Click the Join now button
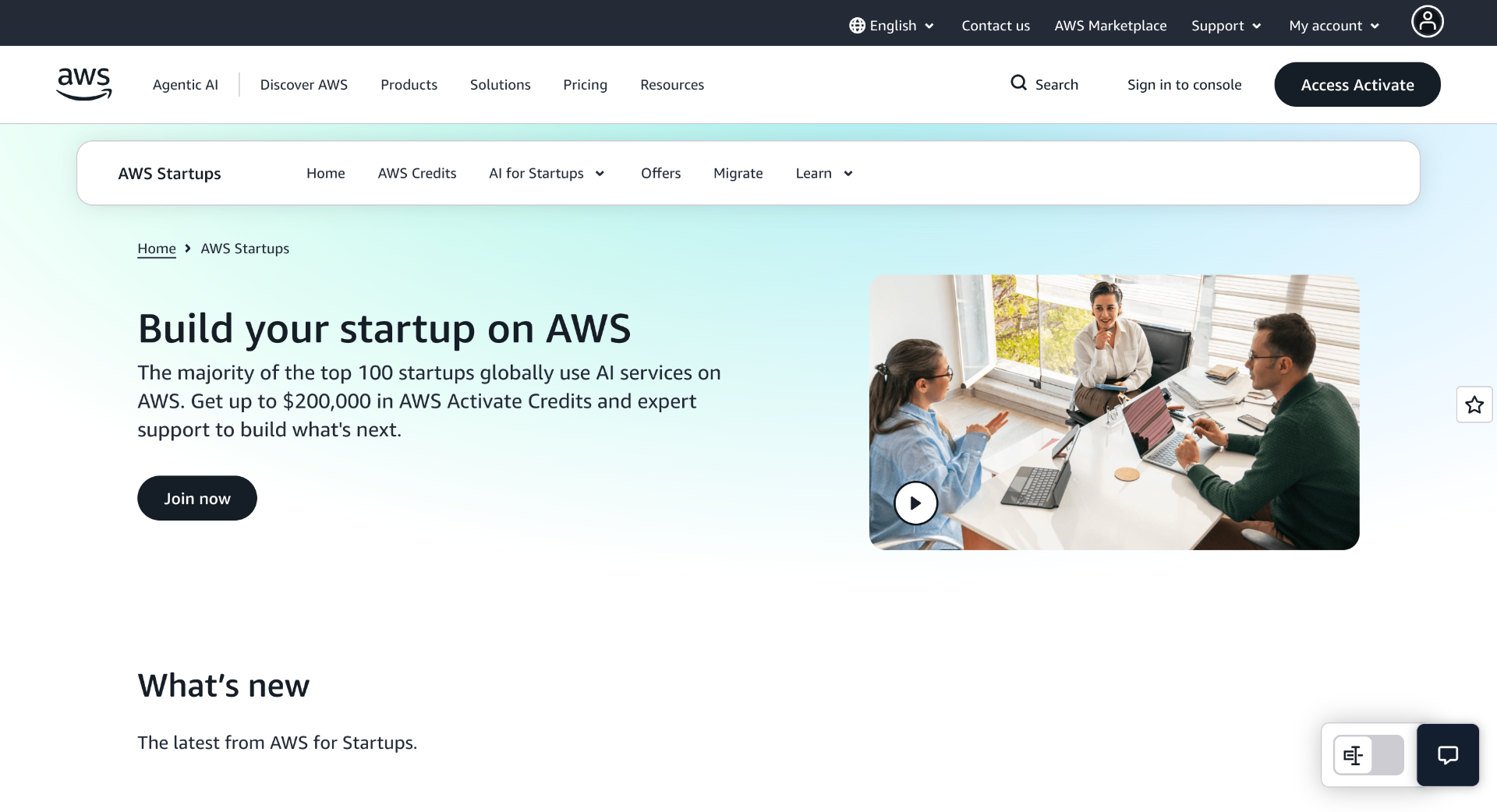This screenshot has height=812, width=1497. point(197,498)
